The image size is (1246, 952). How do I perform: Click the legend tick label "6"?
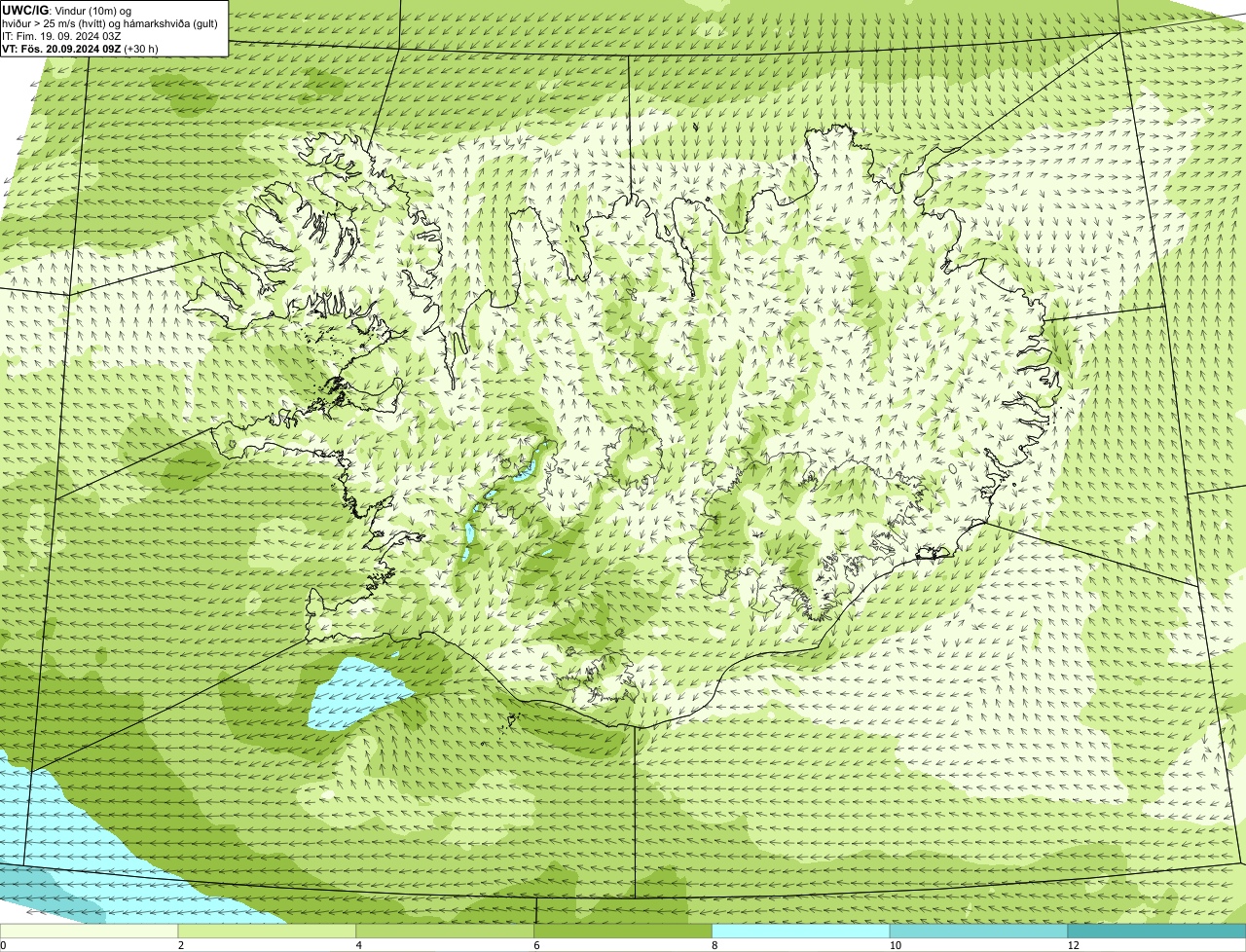[537, 945]
